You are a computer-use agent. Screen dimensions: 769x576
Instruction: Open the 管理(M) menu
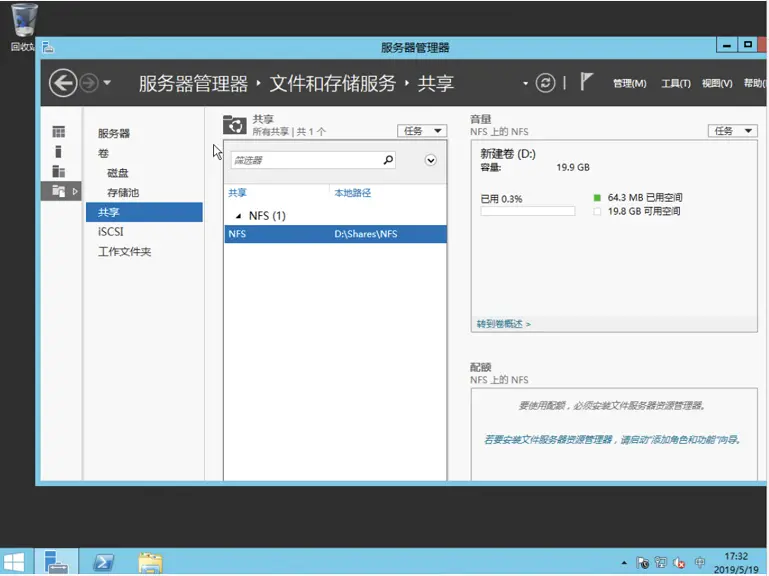coord(629,83)
